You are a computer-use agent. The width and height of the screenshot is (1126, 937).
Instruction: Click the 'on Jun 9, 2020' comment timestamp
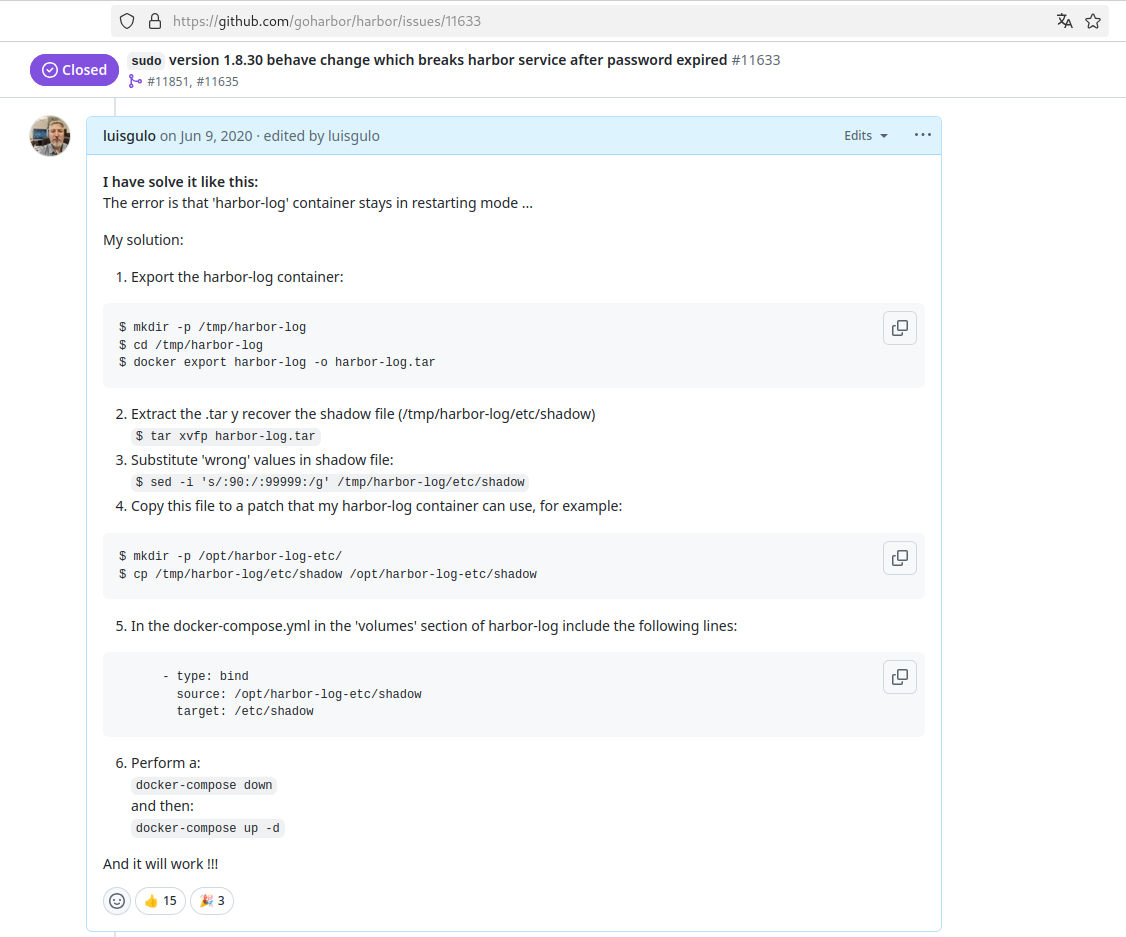[206, 136]
